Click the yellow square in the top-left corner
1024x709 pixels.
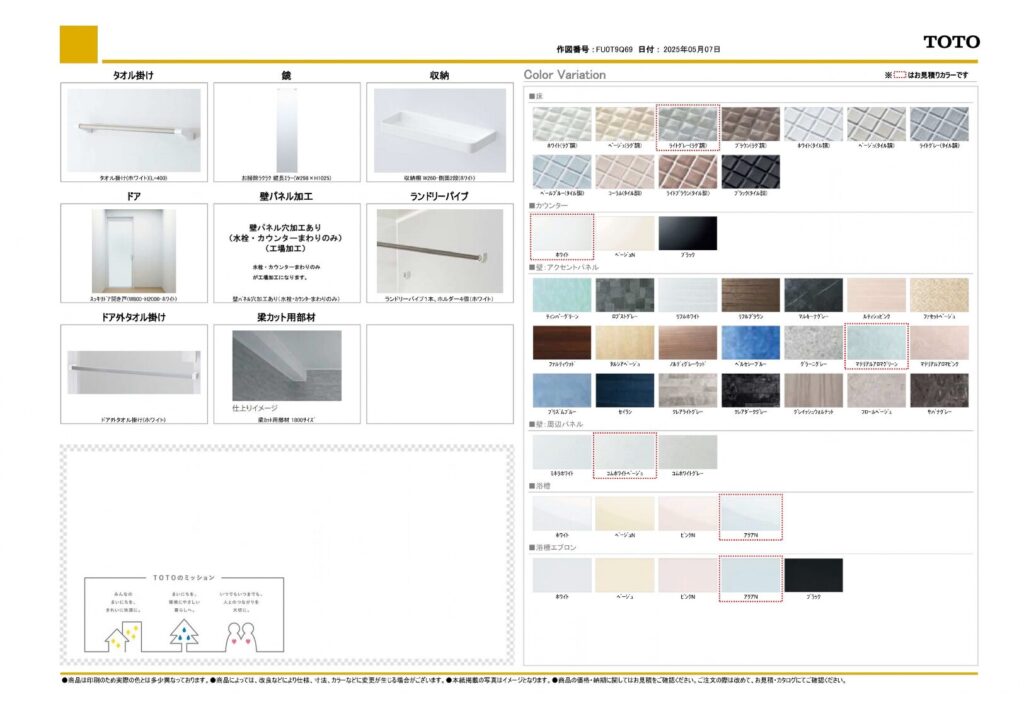[x=79, y=44]
